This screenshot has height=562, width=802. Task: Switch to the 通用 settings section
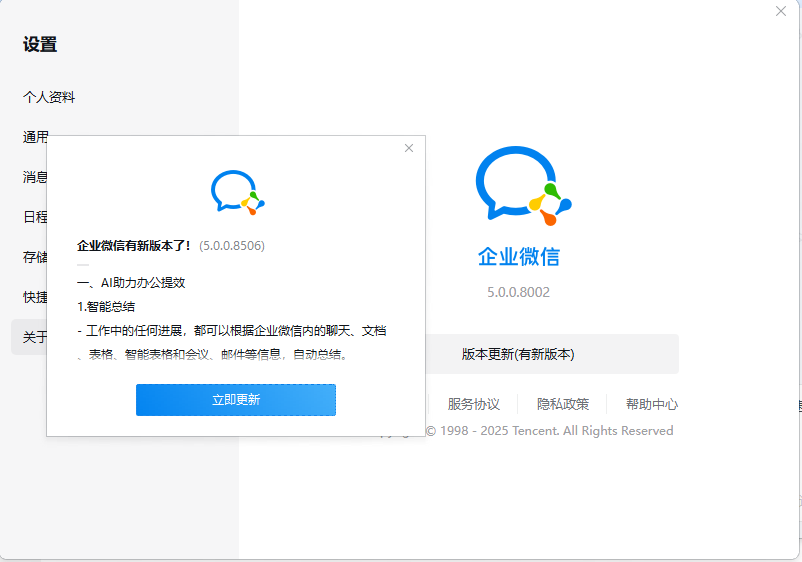(x=34, y=137)
